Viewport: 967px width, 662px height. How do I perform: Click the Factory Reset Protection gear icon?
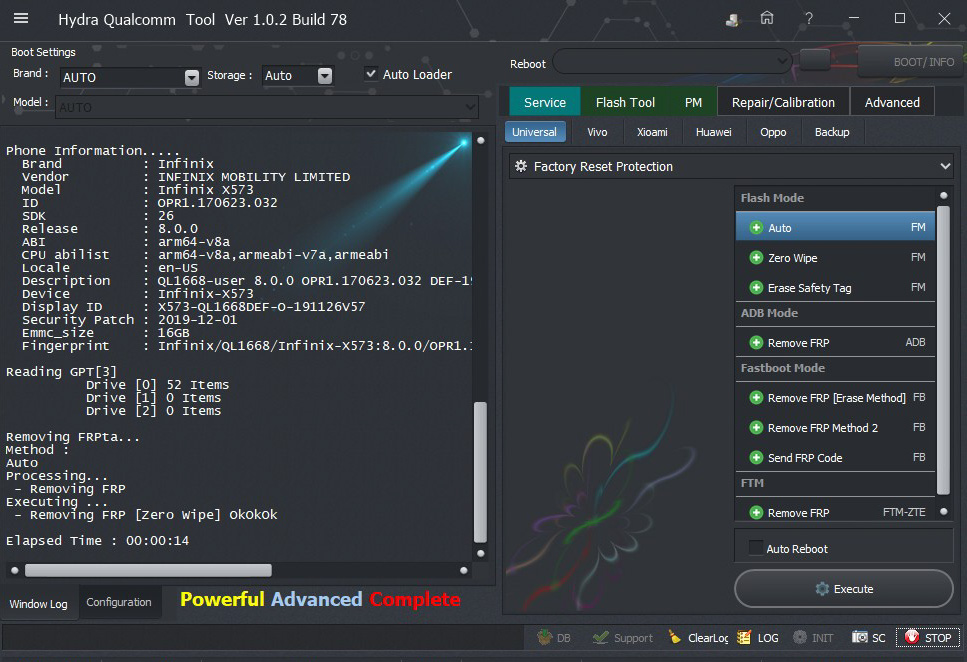pos(521,167)
